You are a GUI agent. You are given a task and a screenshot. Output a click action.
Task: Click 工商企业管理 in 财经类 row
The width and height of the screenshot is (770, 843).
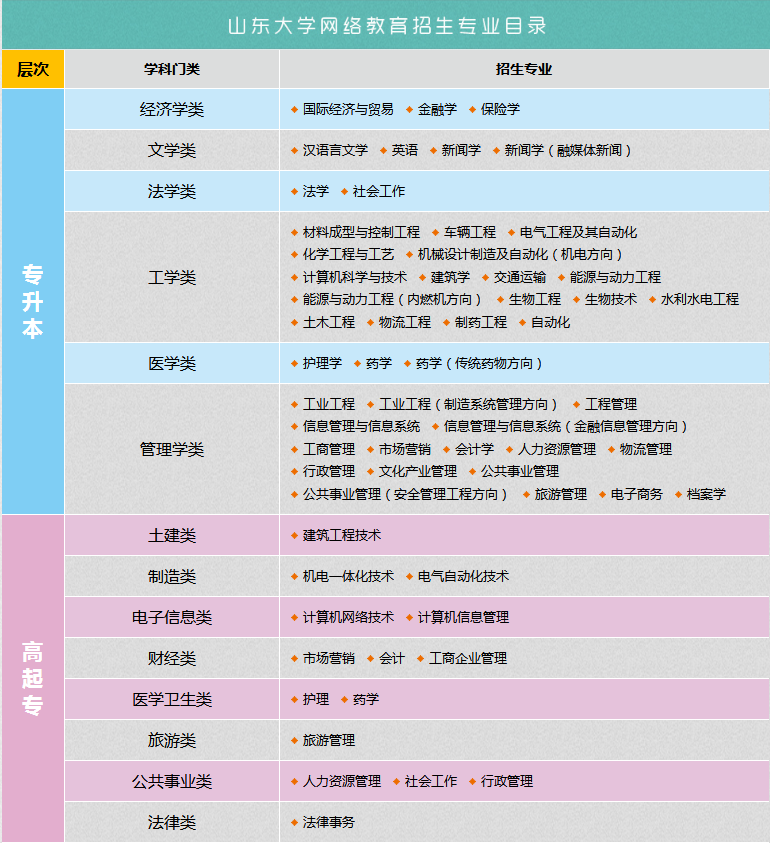468,658
